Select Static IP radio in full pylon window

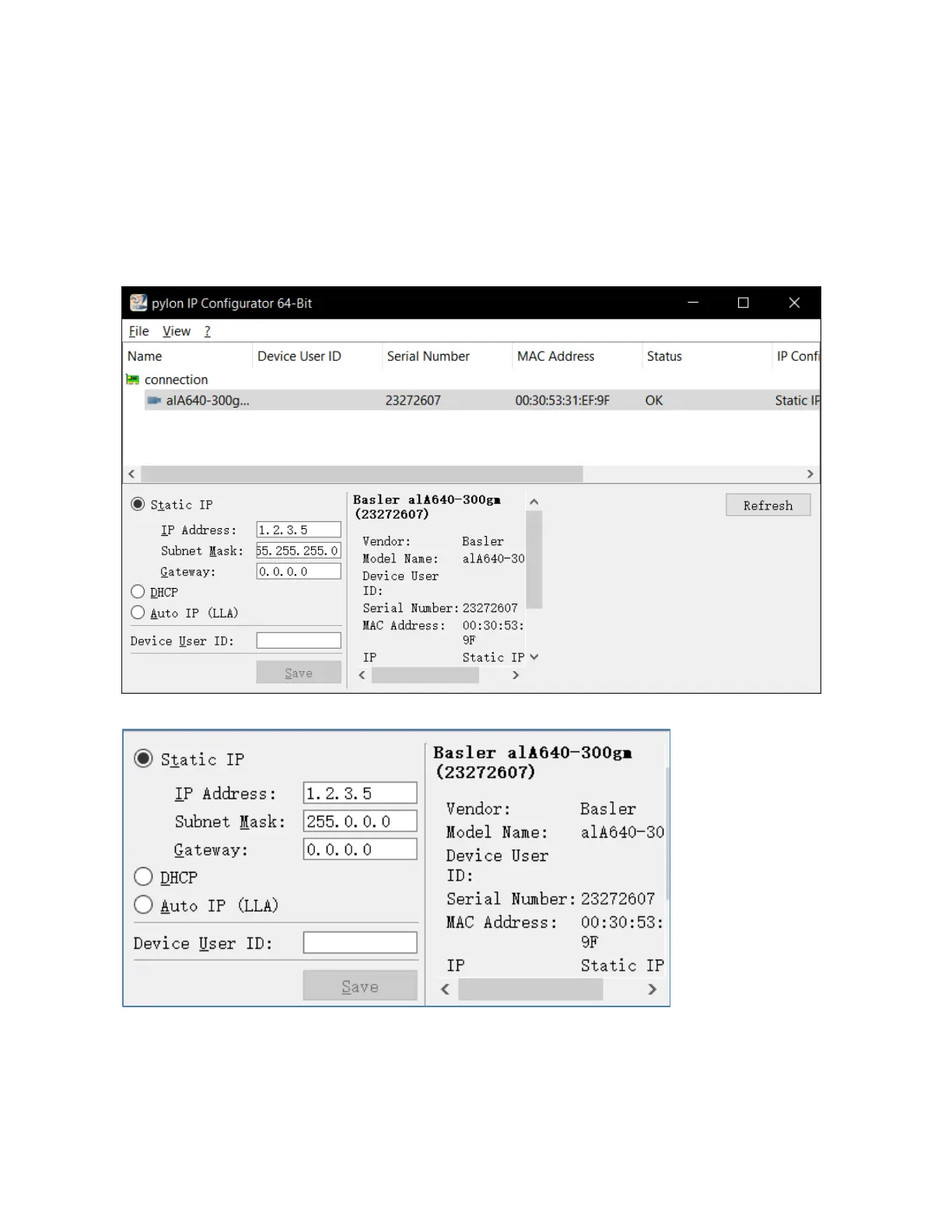click(x=138, y=504)
